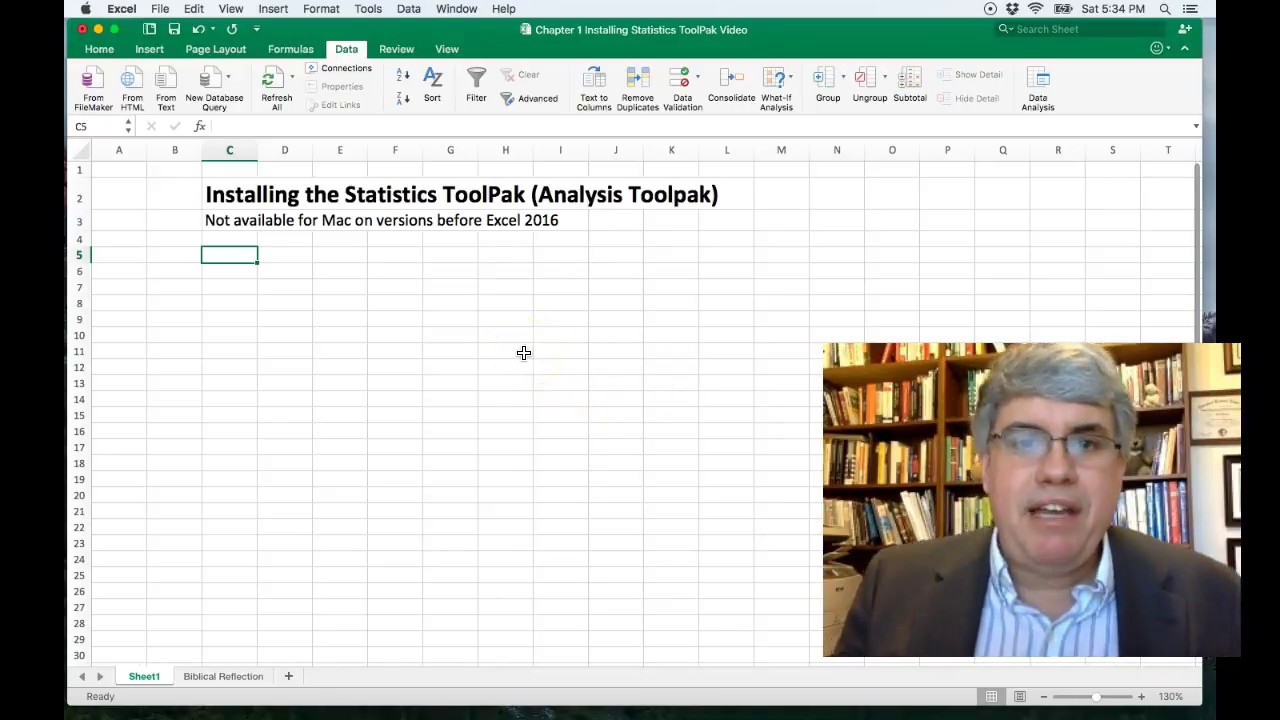Screen dimensions: 1280x720
Task: Click the Name Box showing C5
Action: [x=98, y=126]
